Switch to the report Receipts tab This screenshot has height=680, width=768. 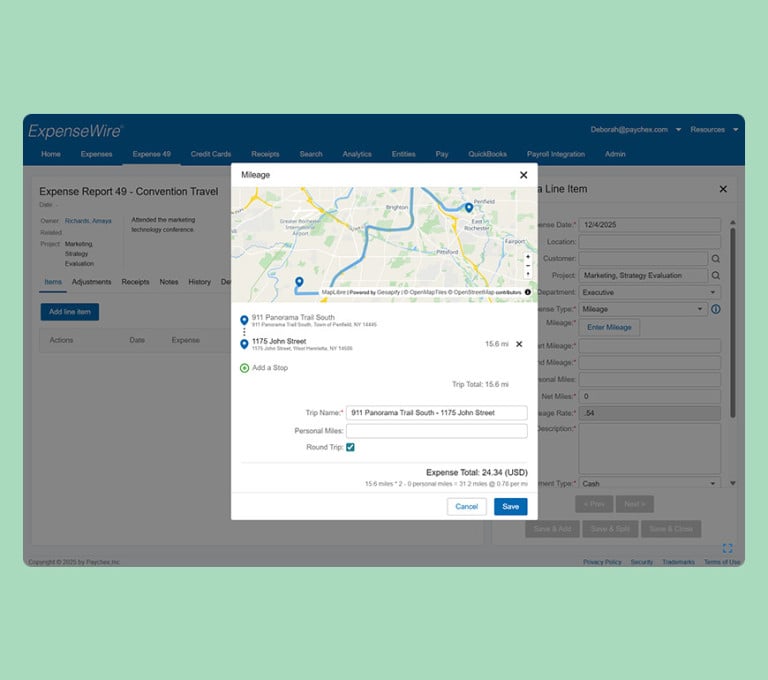click(135, 282)
